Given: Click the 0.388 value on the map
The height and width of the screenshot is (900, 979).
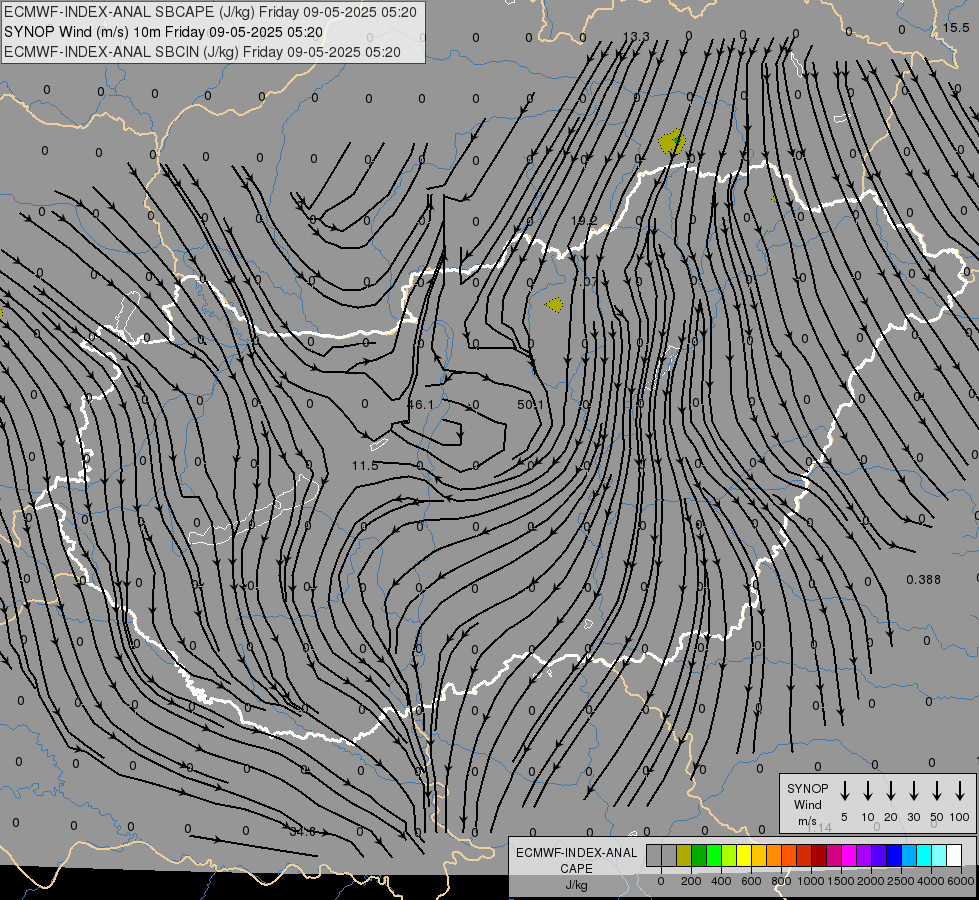Looking at the screenshot, I should 923,580.
